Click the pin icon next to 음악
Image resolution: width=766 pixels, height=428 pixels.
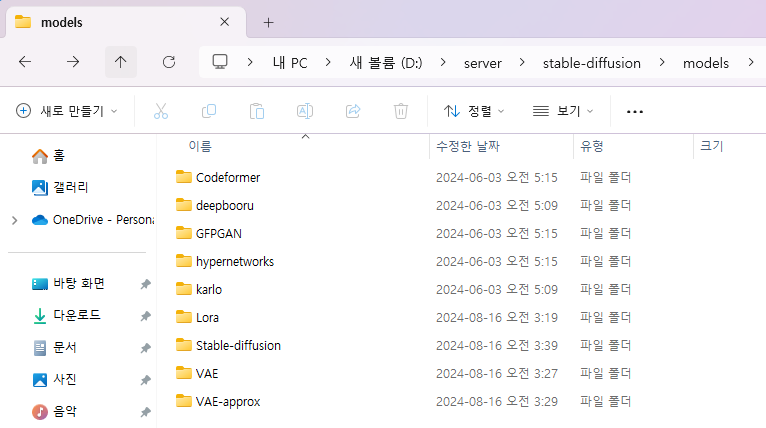(146, 412)
